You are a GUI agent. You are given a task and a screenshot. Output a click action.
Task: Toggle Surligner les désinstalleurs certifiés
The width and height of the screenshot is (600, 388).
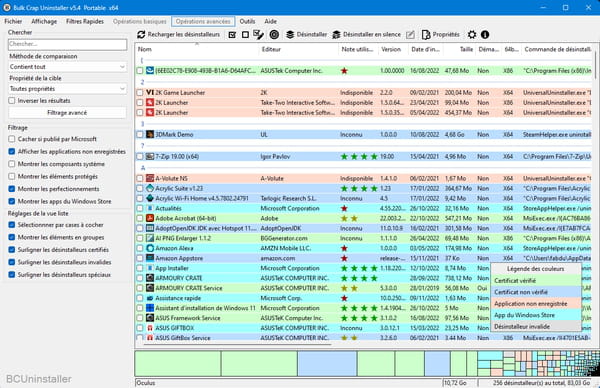12,250
